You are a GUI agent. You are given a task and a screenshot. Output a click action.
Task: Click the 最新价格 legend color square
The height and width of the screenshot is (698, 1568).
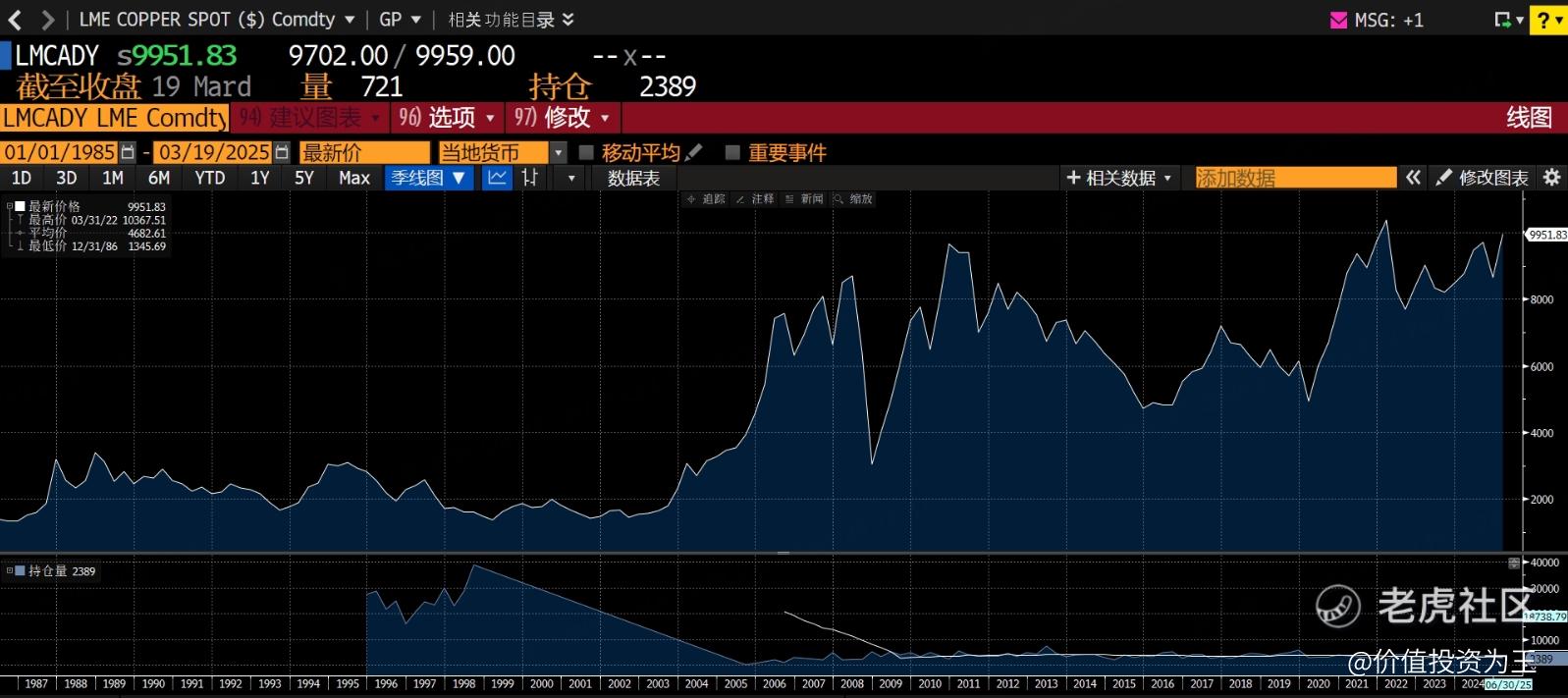click(x=20, y=206)
